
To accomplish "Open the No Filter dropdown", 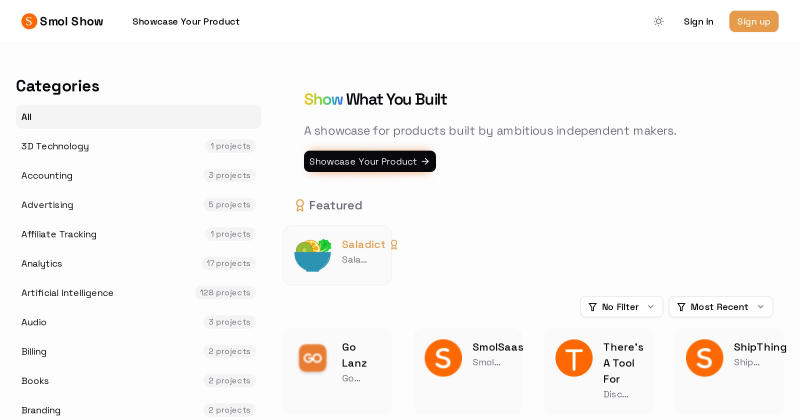I will point(621,307).
